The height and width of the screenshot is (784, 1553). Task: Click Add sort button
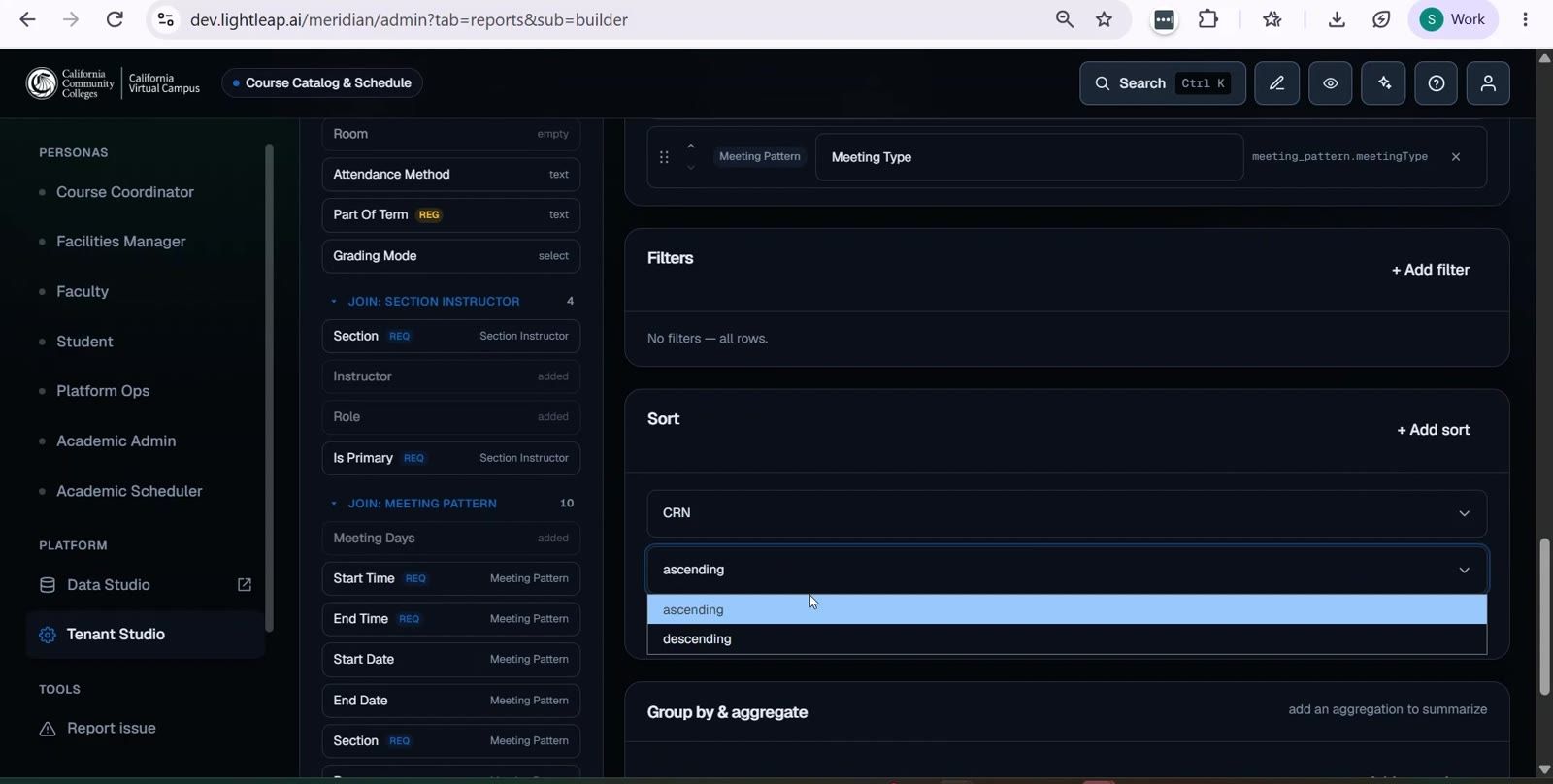(x=1434, y=430)
